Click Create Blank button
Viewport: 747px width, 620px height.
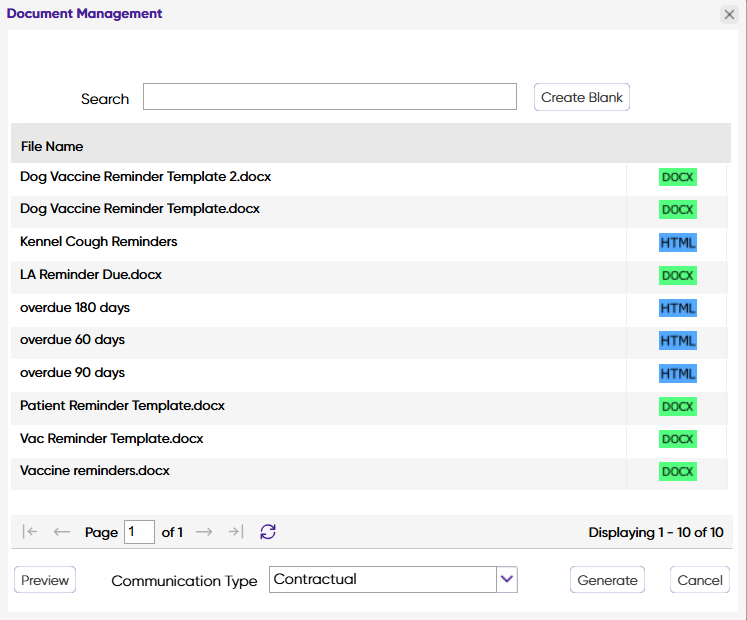582,97
